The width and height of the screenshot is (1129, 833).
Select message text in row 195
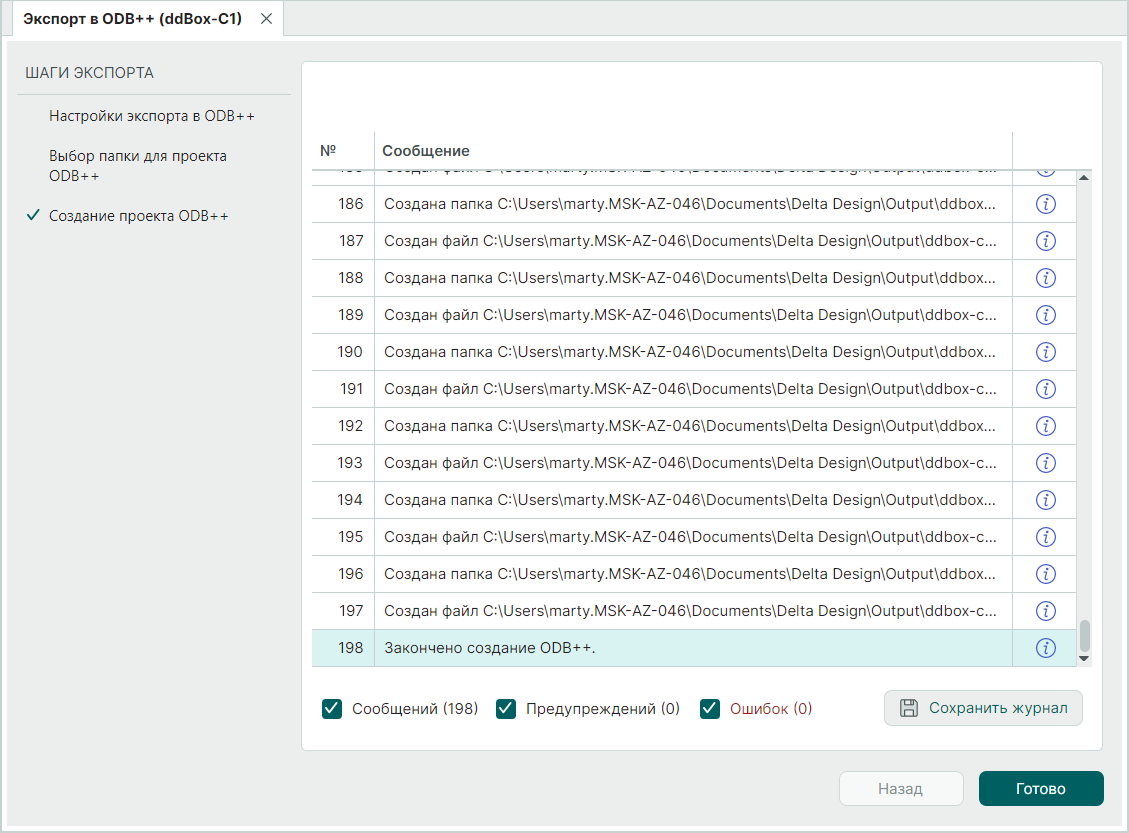tap(690, 537)
